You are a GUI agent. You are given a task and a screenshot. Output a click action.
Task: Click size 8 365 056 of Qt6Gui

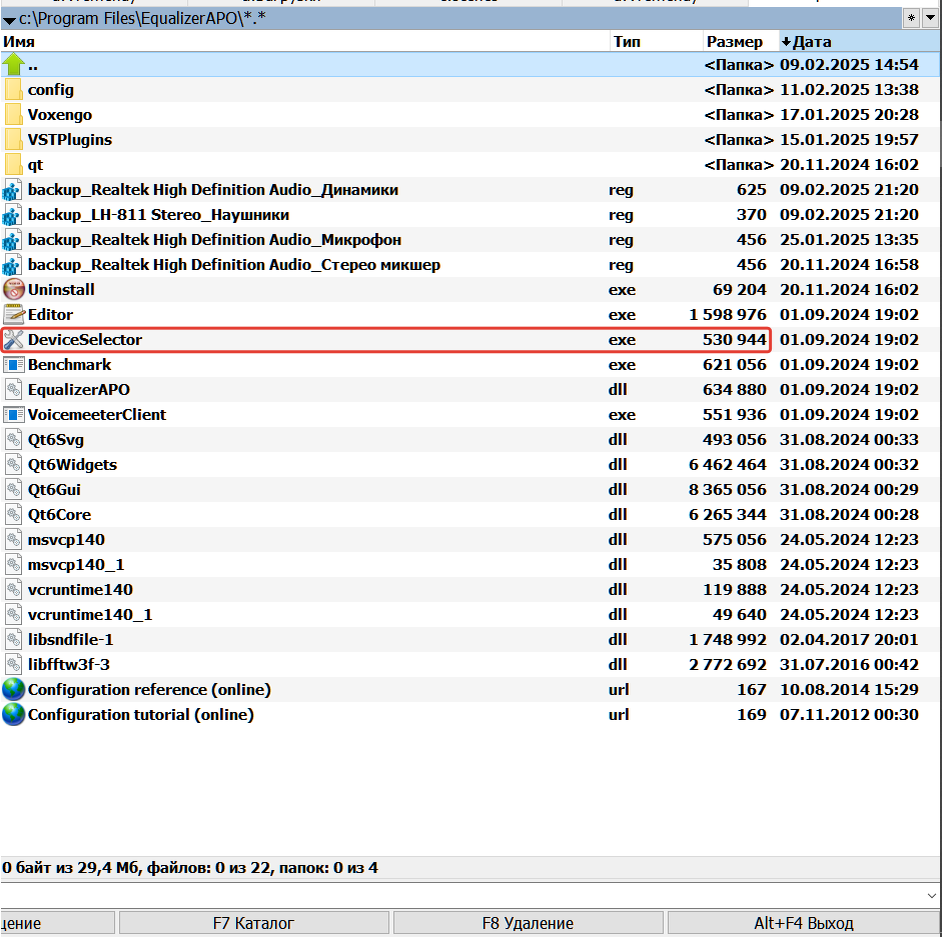tap(728, 490)
